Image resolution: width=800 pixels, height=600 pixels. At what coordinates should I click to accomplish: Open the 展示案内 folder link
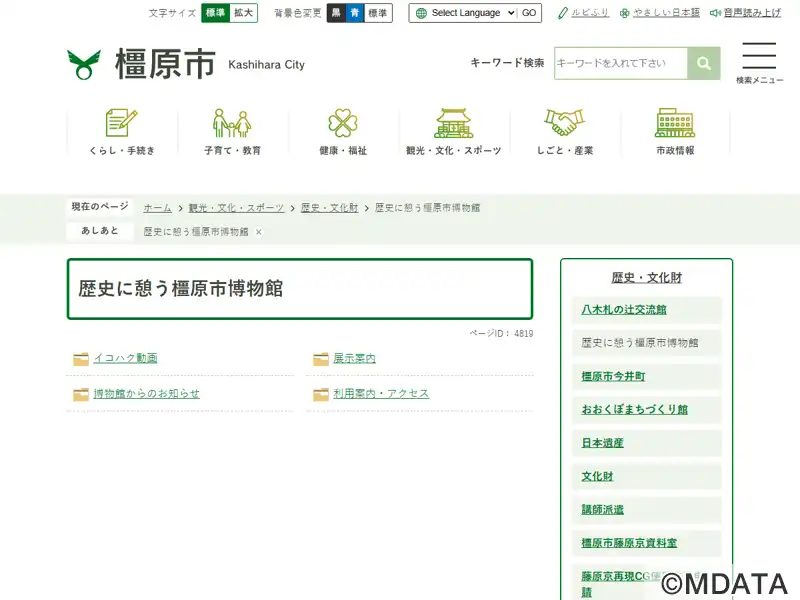pyautogui.click(x=354, y=358)
